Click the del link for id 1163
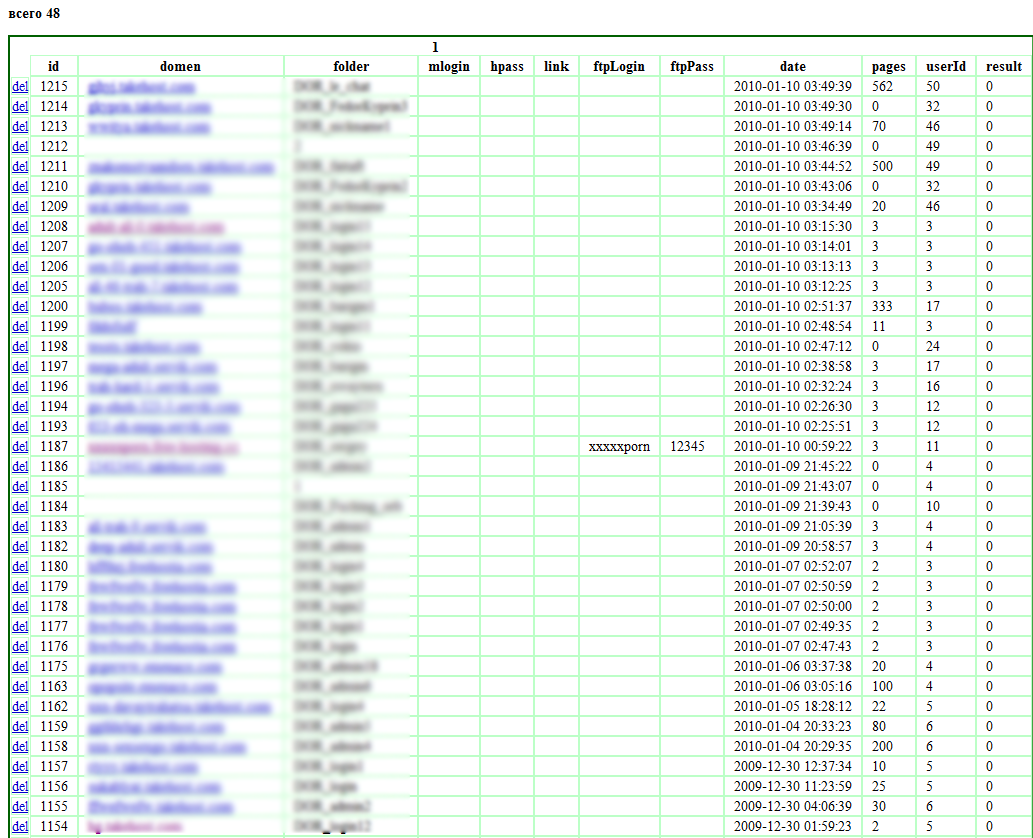1033x838 pixels. point(20,687)
